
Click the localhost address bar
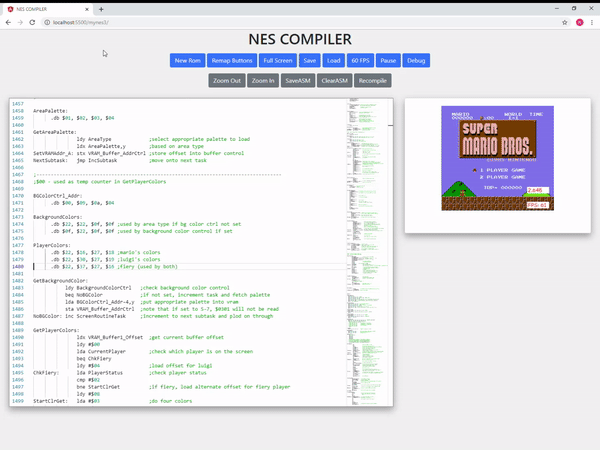[x=298, y=22]
